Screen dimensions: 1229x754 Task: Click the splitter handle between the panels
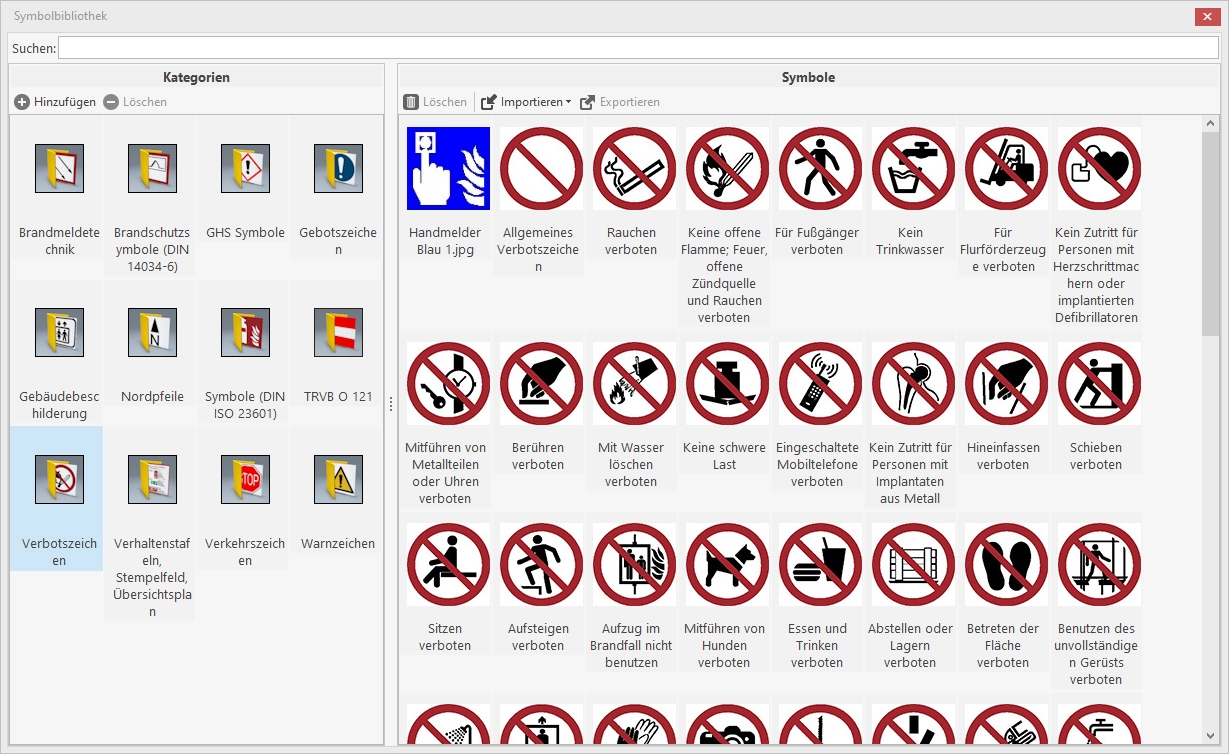[391, 403]
